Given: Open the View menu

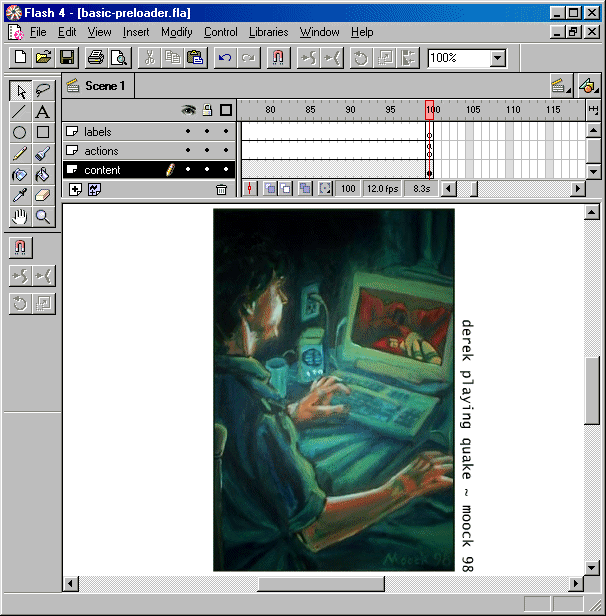Looking at the screenshot, I should coord(99,32).
